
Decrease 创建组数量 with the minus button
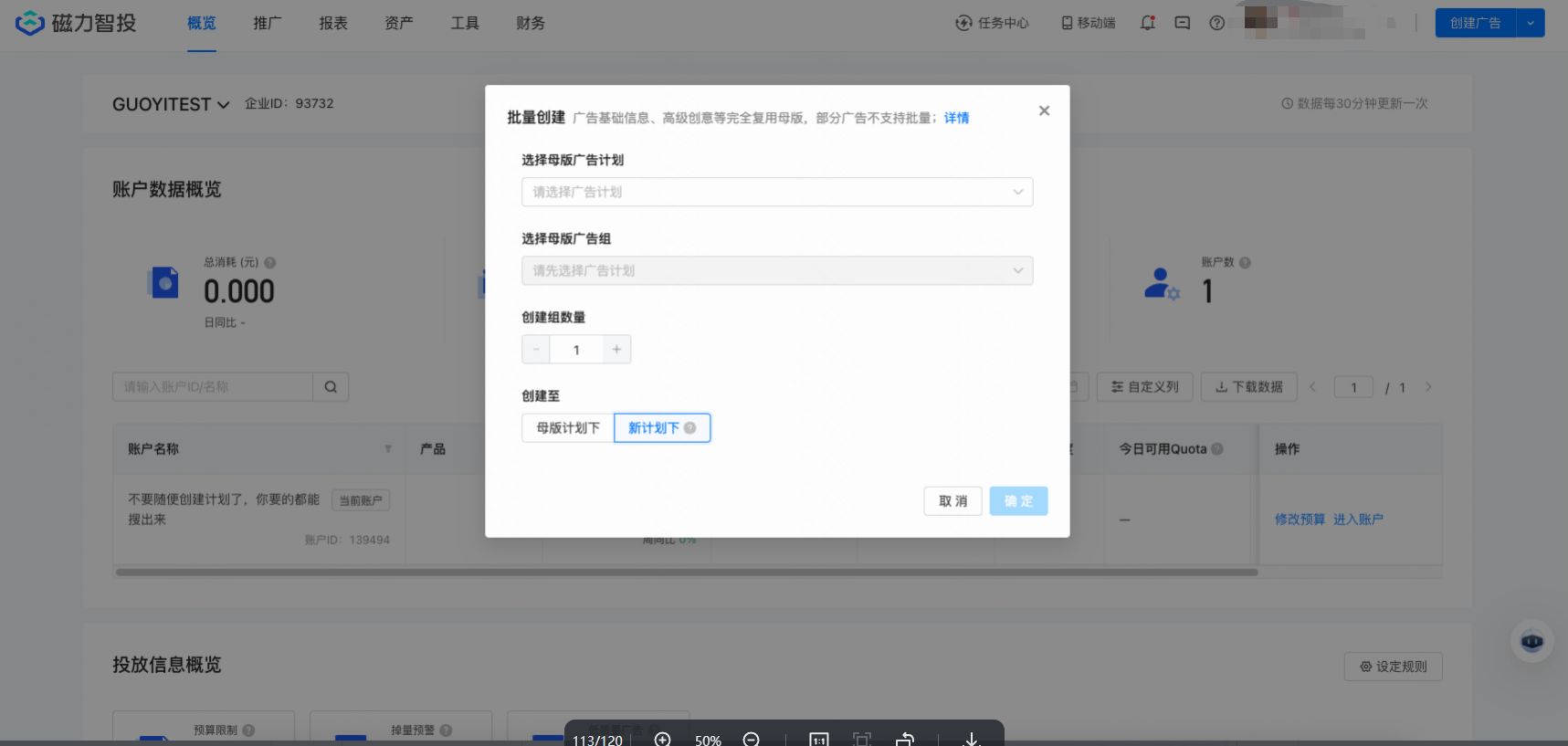tap(536, 350)
